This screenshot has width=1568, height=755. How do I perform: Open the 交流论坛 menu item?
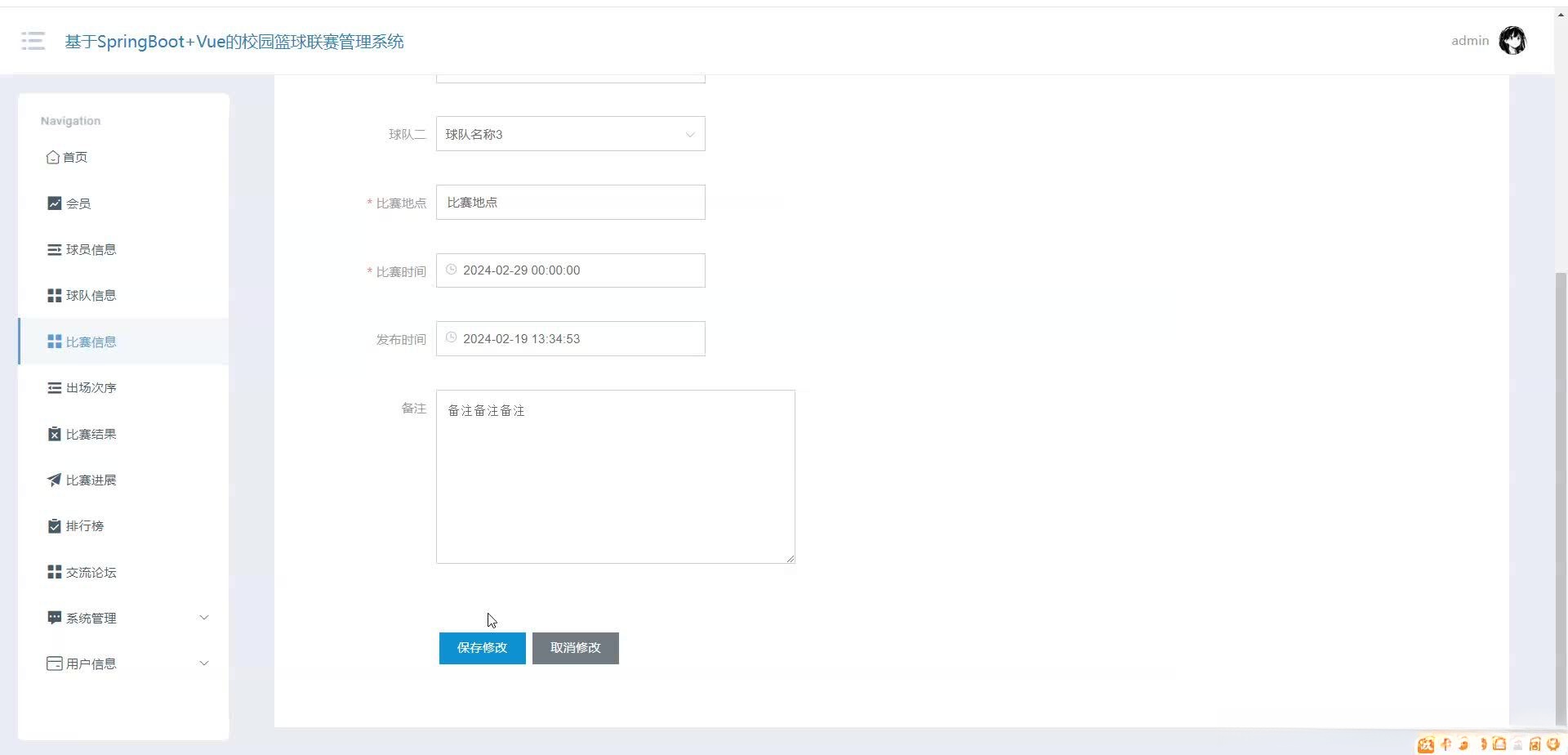click(x=123, y=573)
